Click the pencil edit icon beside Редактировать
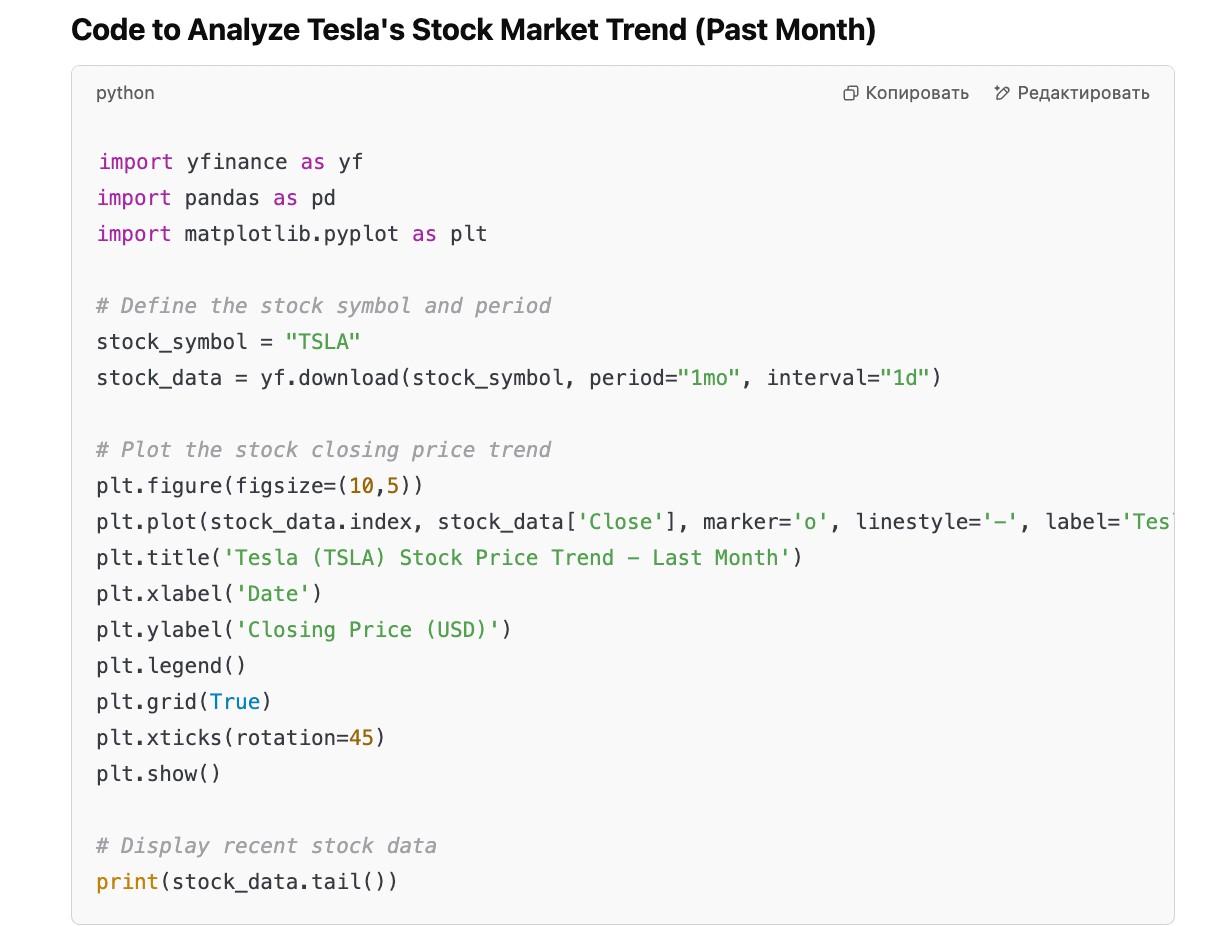 (1002, 93)
